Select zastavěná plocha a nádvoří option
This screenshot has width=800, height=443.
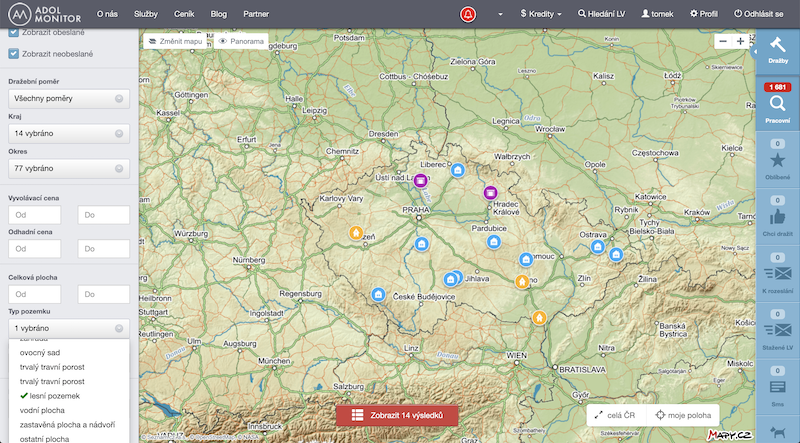(69, 424)
